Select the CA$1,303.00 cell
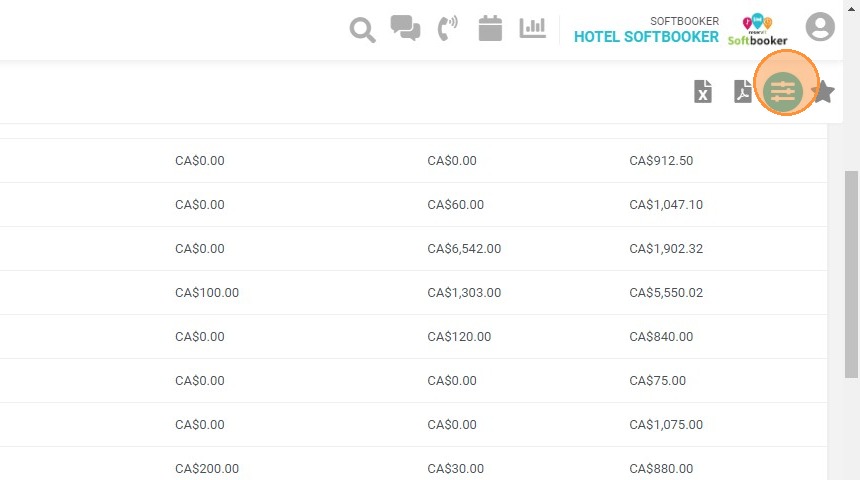Image resolution: width=860 pixels, height=480 pixels. (x=464, y=292)
